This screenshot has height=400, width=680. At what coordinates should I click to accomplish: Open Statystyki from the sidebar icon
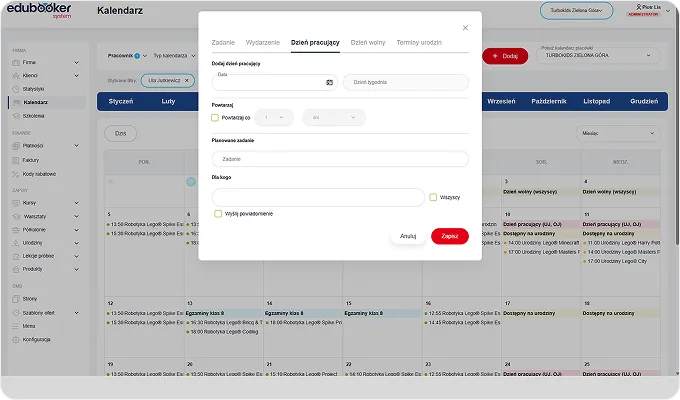point(16,88)
